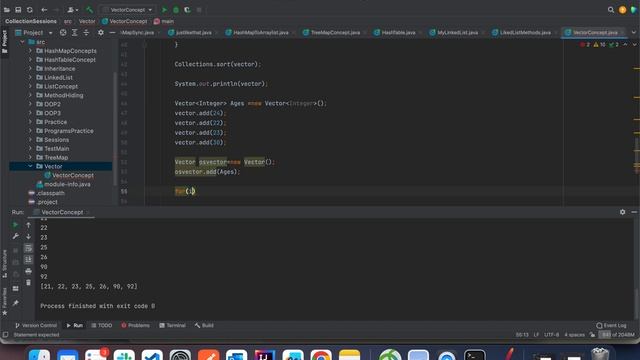The width and height of the screenshot is (640, 360).
Task: Click the errors and warnings inspection widget
Action: click(x=599, y=44)
